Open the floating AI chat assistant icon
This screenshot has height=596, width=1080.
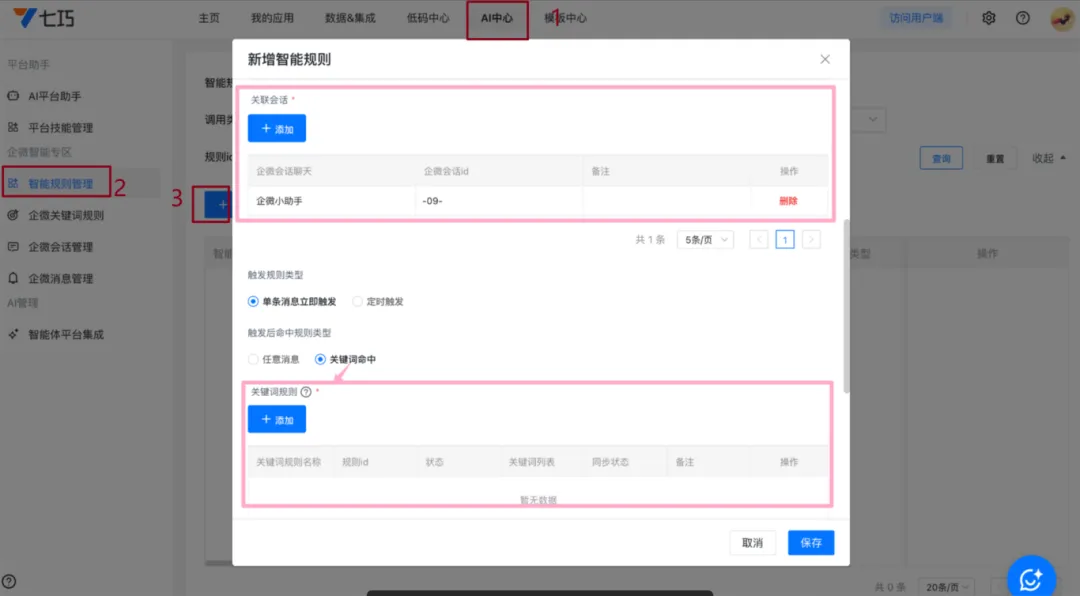coord(1030,579)
